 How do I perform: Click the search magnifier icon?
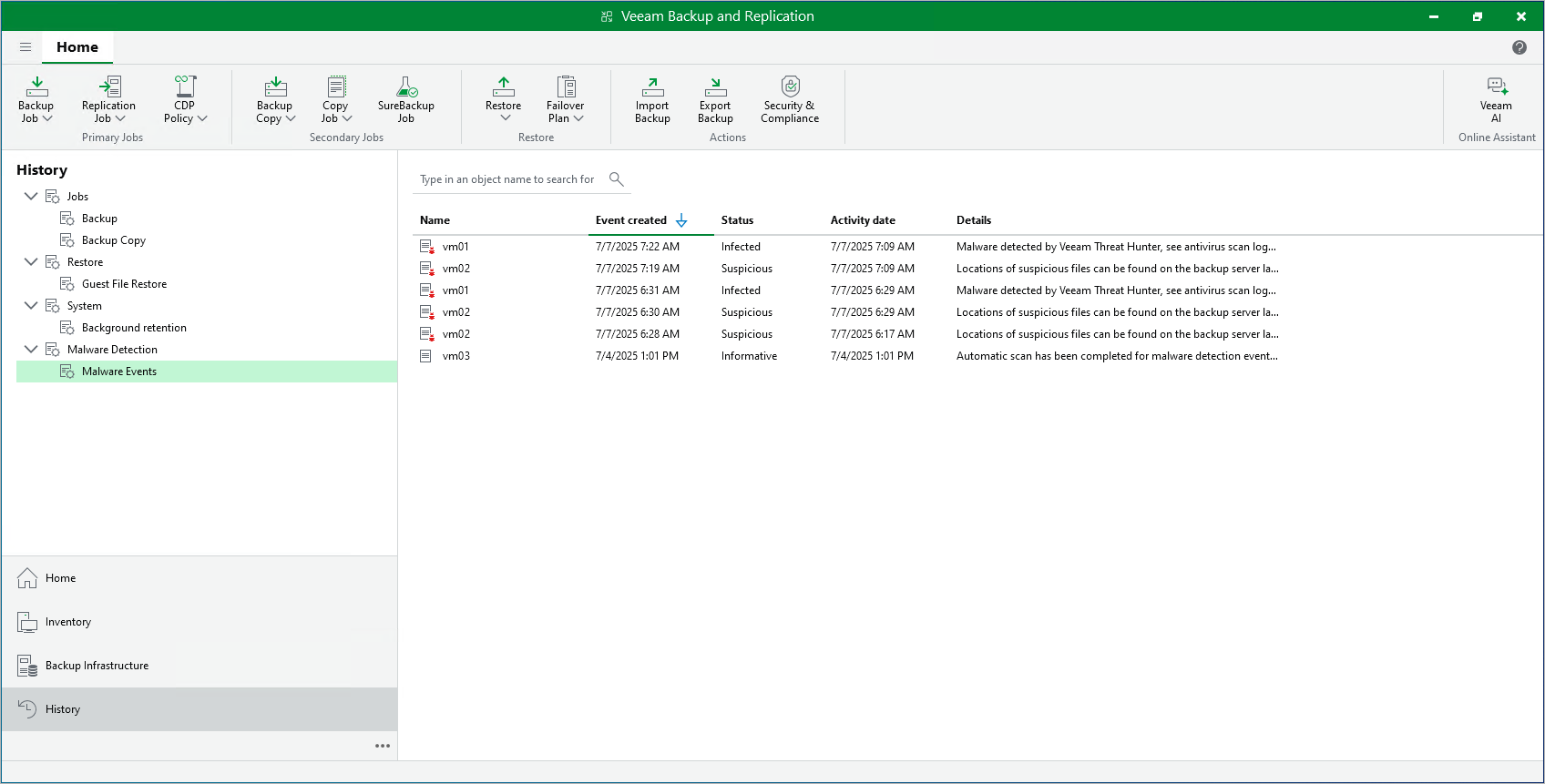click(x=617, y=179)
